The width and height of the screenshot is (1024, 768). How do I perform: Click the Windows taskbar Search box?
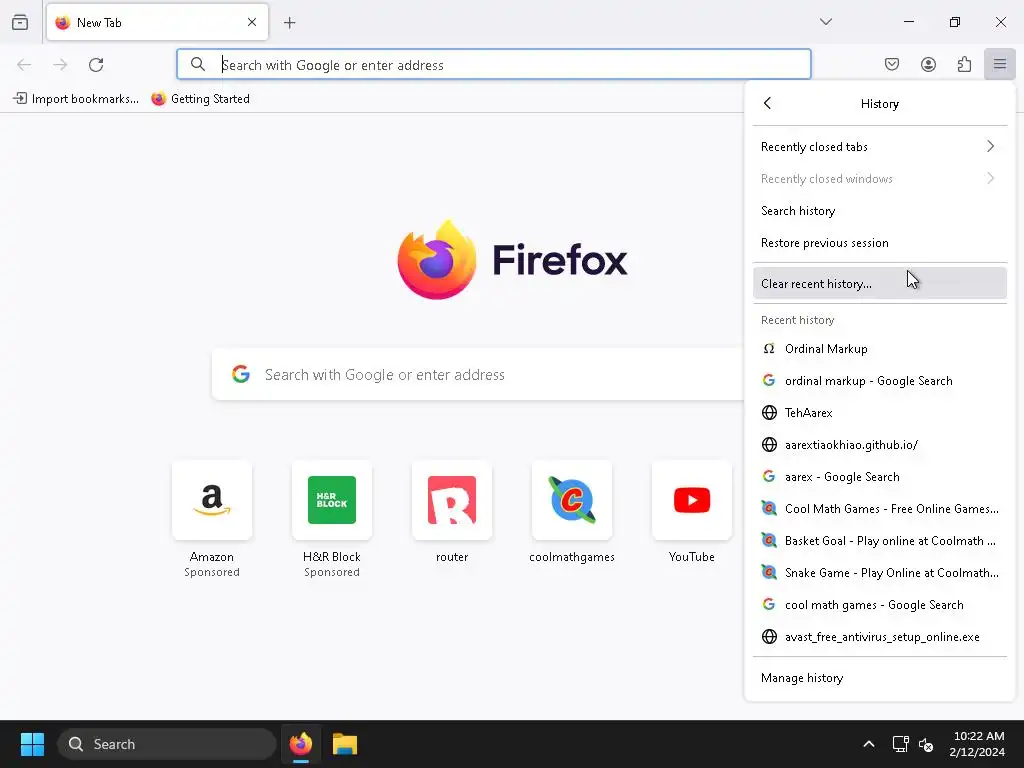167,744
